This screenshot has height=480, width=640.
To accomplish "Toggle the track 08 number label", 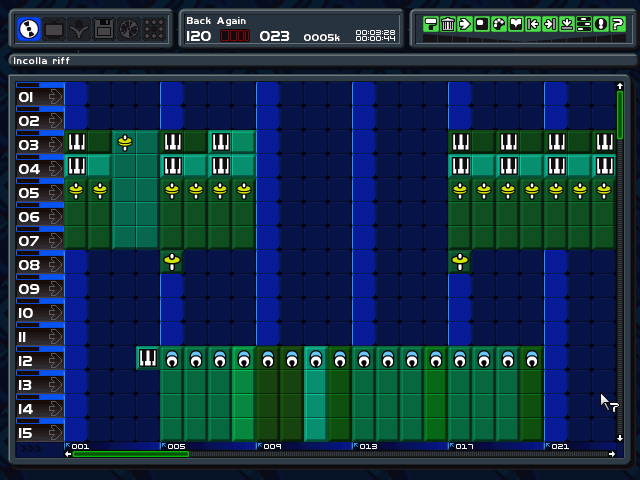I will [29, 265].
